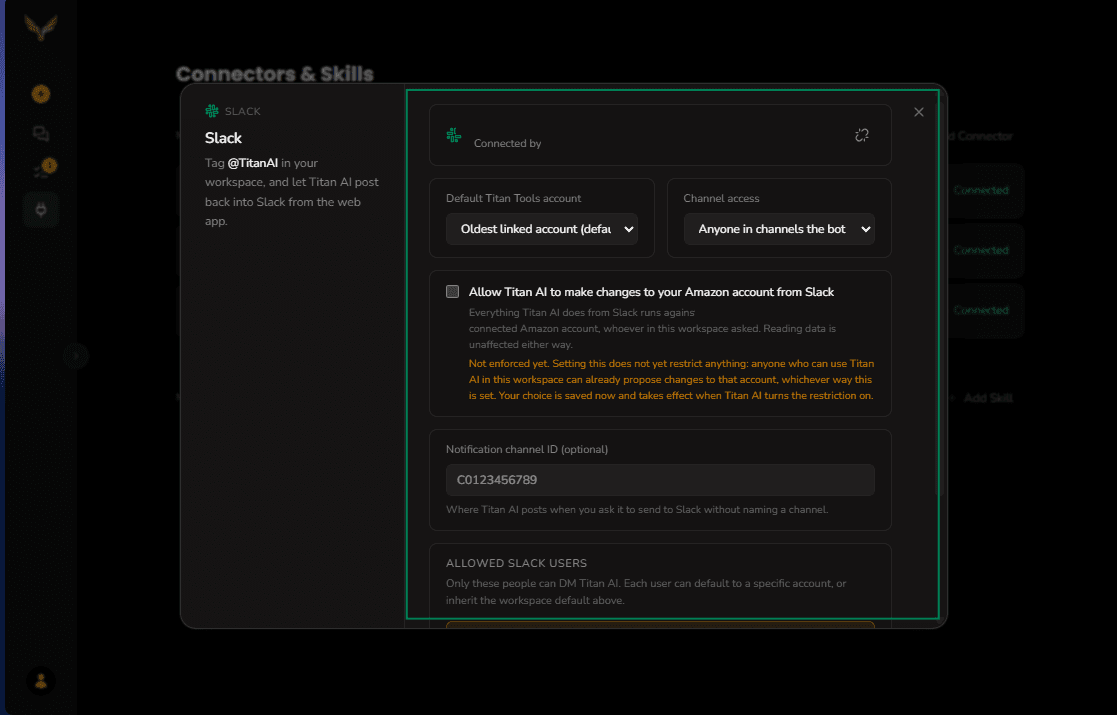Image resolution: width=1117 pixels, height=715 pixels.
Task: Click the Slack title in the left panel
Action: click(x=224, y=138)
